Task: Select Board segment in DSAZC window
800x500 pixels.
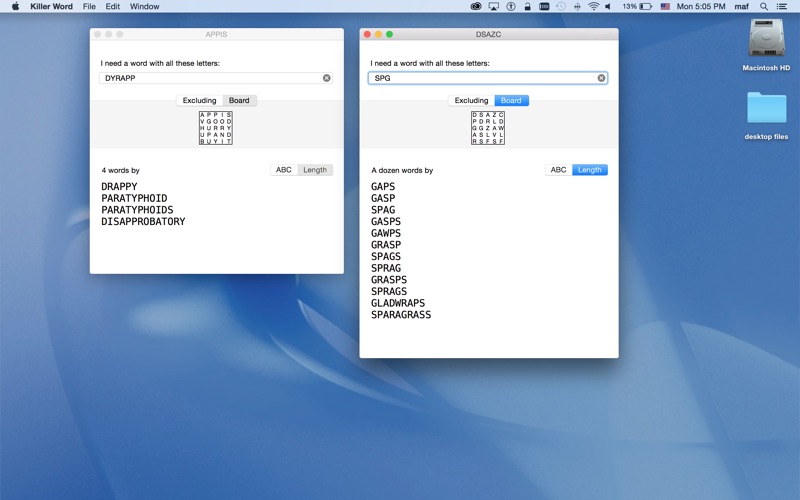Action: click(x=511, y=101)
